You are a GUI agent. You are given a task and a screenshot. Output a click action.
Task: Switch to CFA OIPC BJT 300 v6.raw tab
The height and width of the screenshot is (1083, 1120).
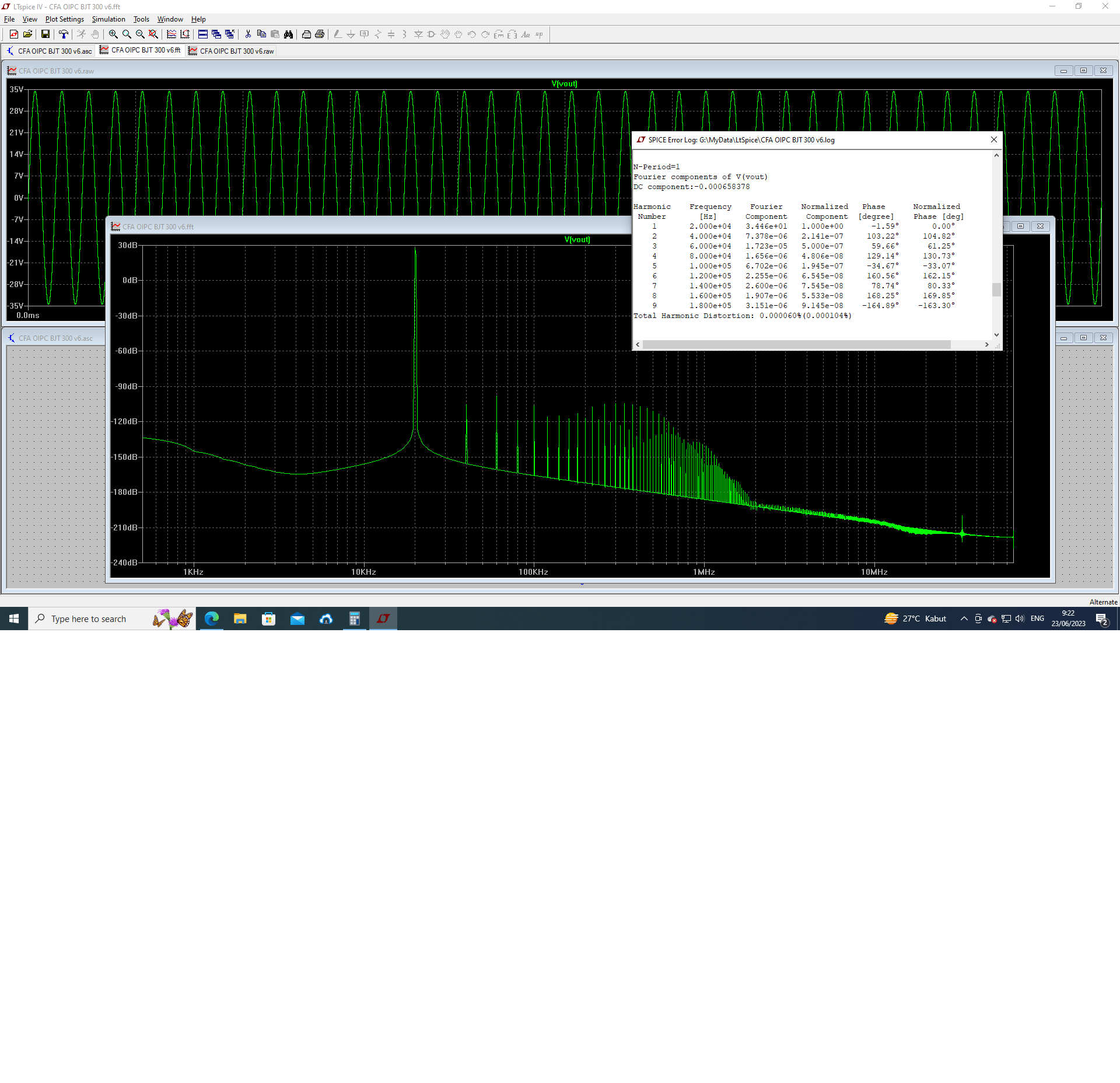coord(231,51)
